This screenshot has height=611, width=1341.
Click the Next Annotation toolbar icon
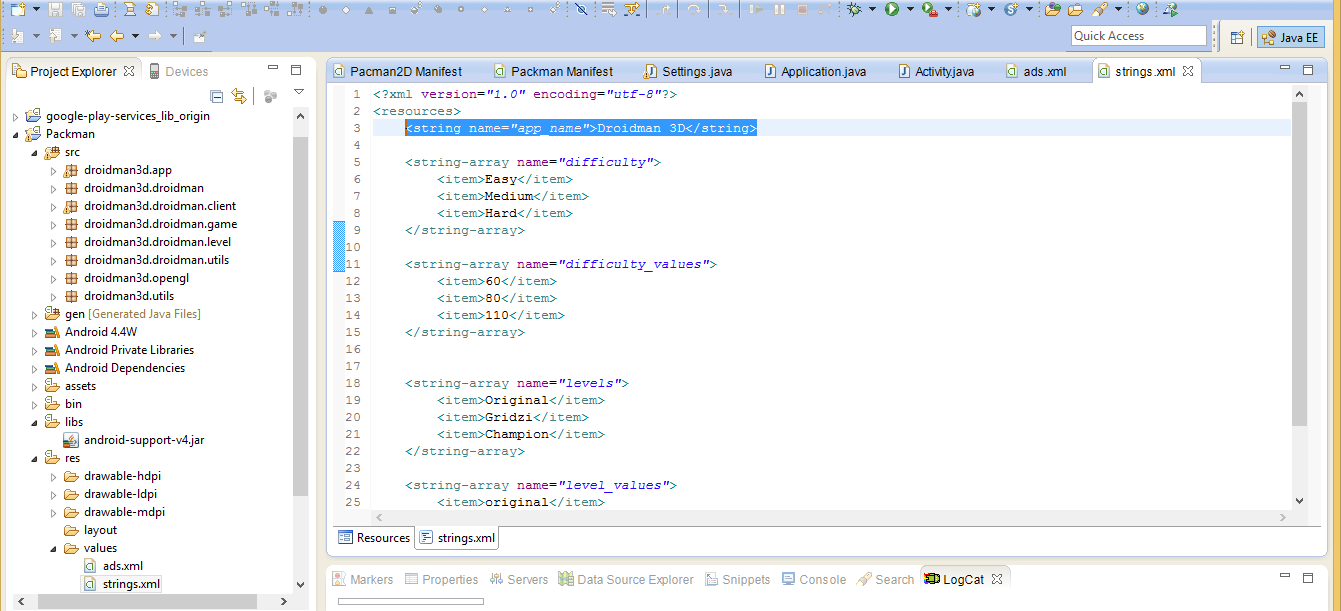point(17,36)
